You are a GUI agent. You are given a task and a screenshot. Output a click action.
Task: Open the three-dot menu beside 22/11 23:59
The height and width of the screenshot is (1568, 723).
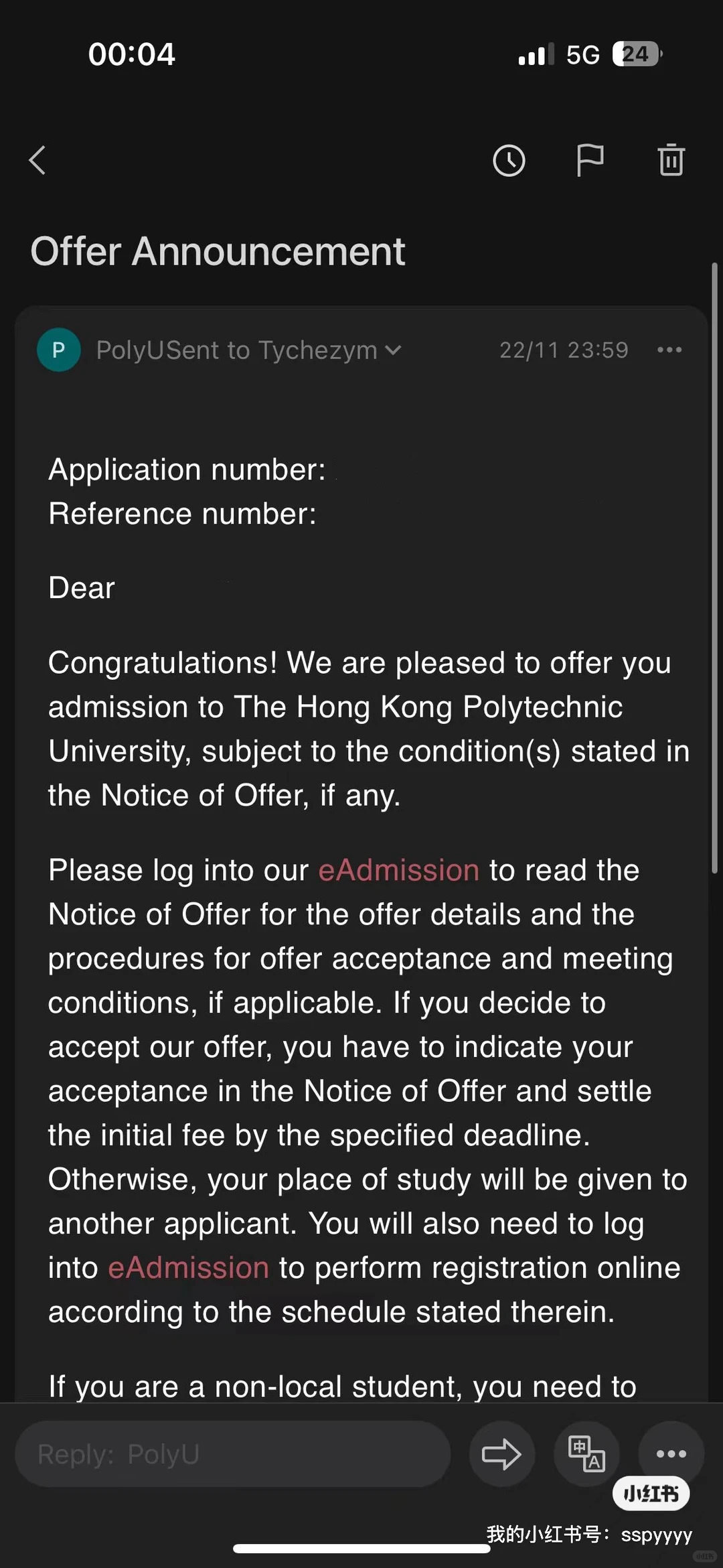coord(669,350)
